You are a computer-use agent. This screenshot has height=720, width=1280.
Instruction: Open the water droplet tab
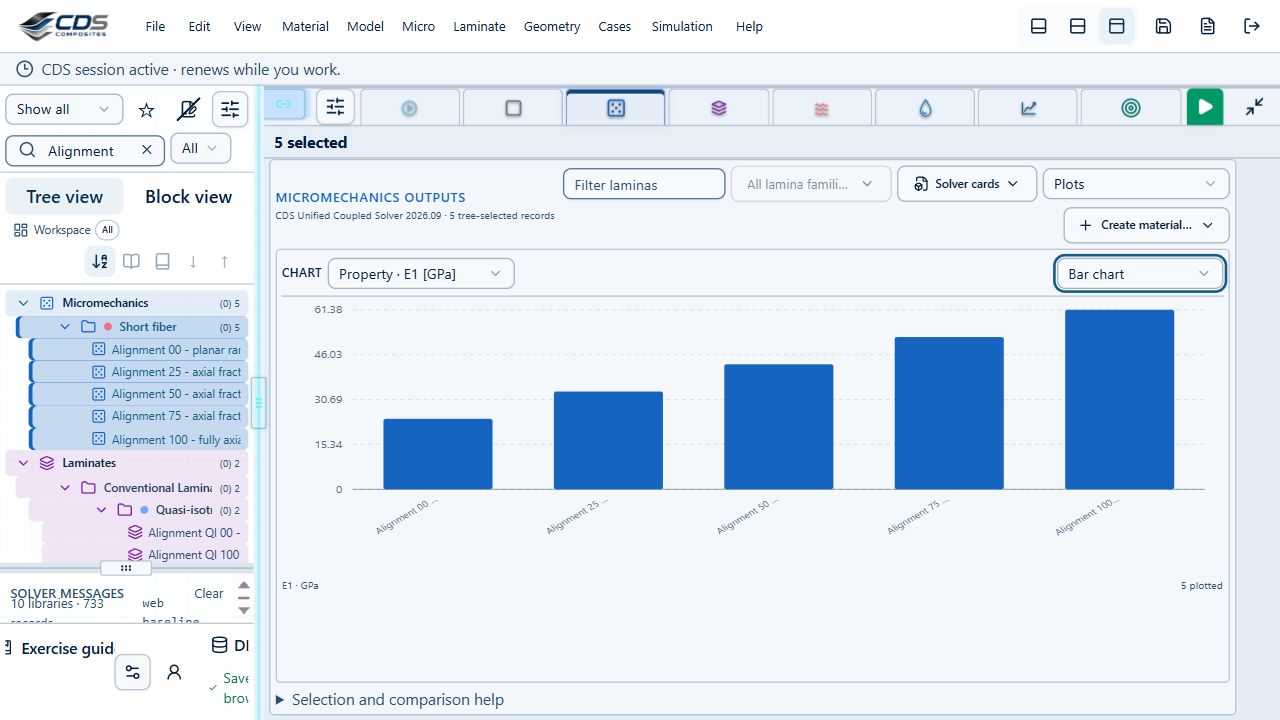point(925,108)
